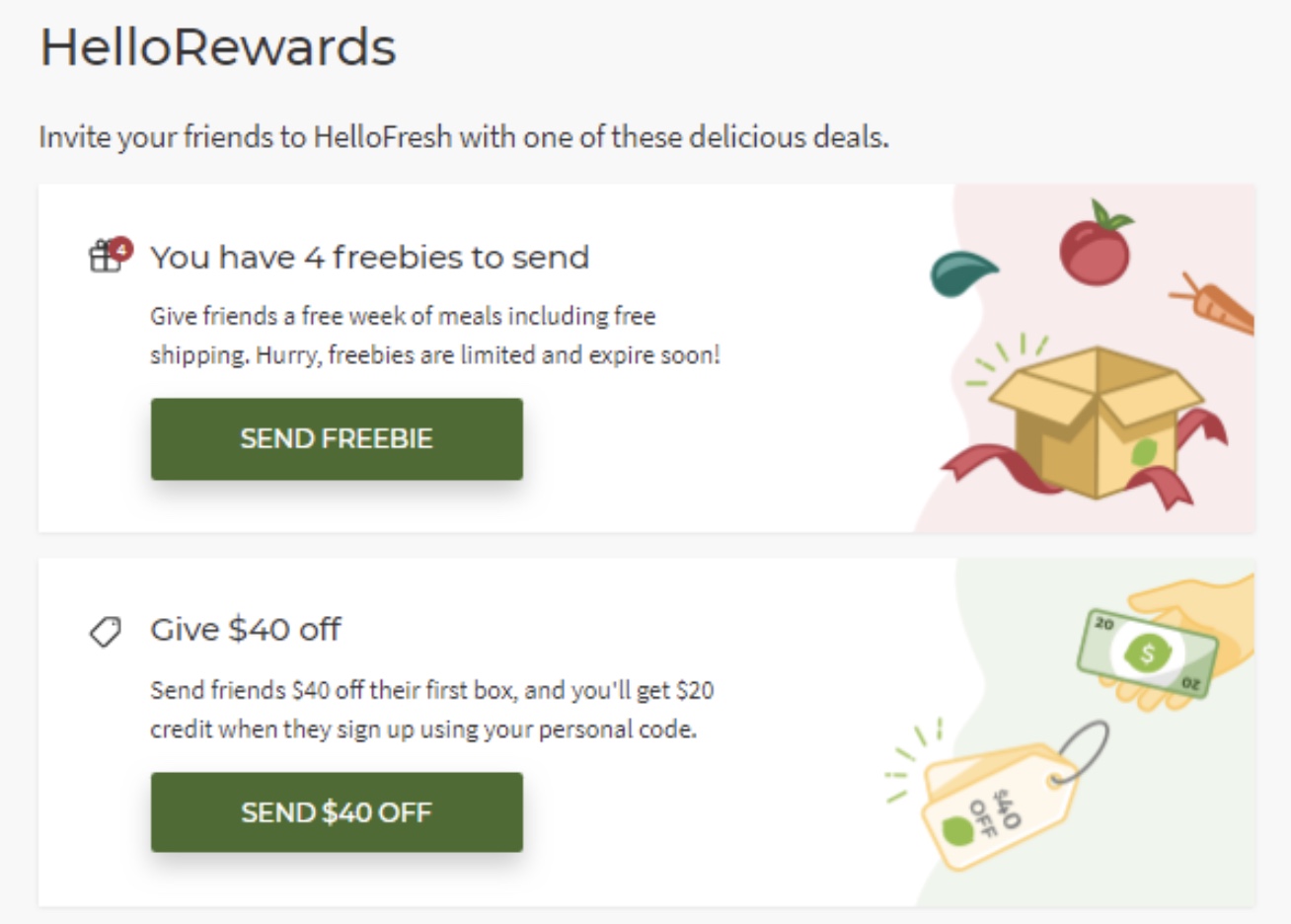Image resolution: width=1291 pixels, height=924 pixels.
Task: Click the 'Give $40 off' heading
Action: (246, 630)
